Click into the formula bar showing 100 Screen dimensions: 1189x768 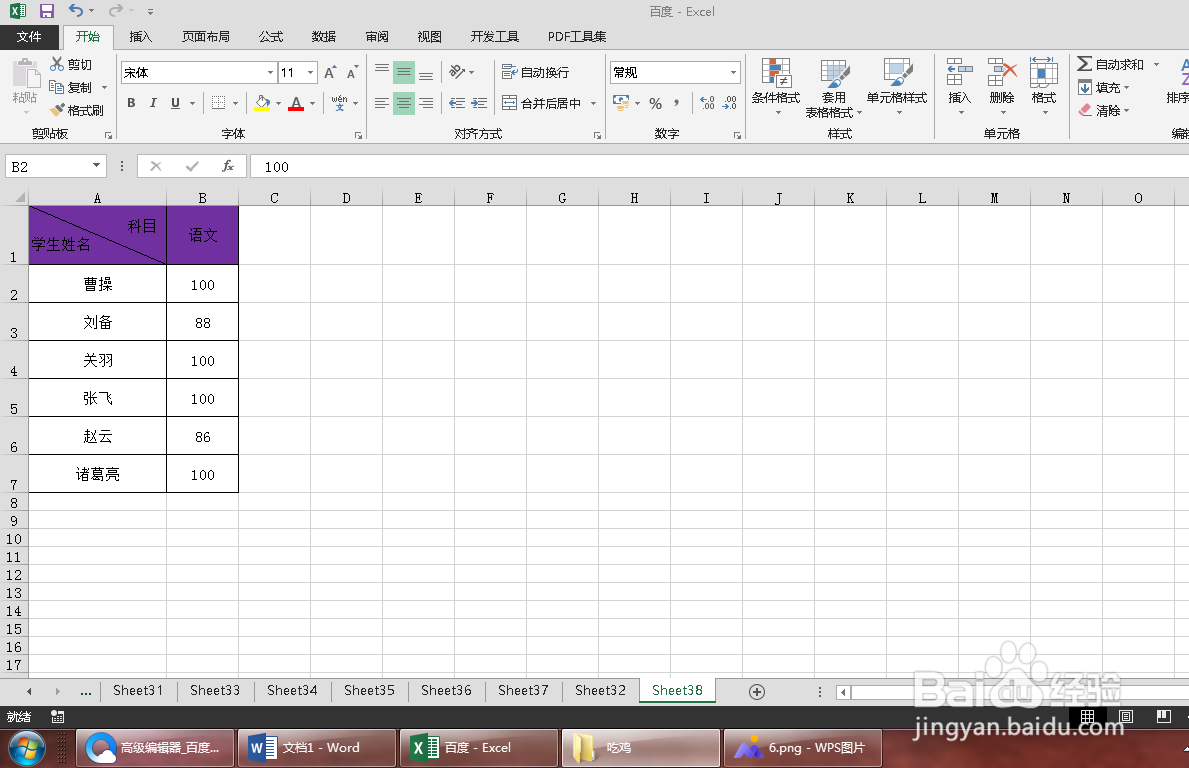click(x=719, y=166)
